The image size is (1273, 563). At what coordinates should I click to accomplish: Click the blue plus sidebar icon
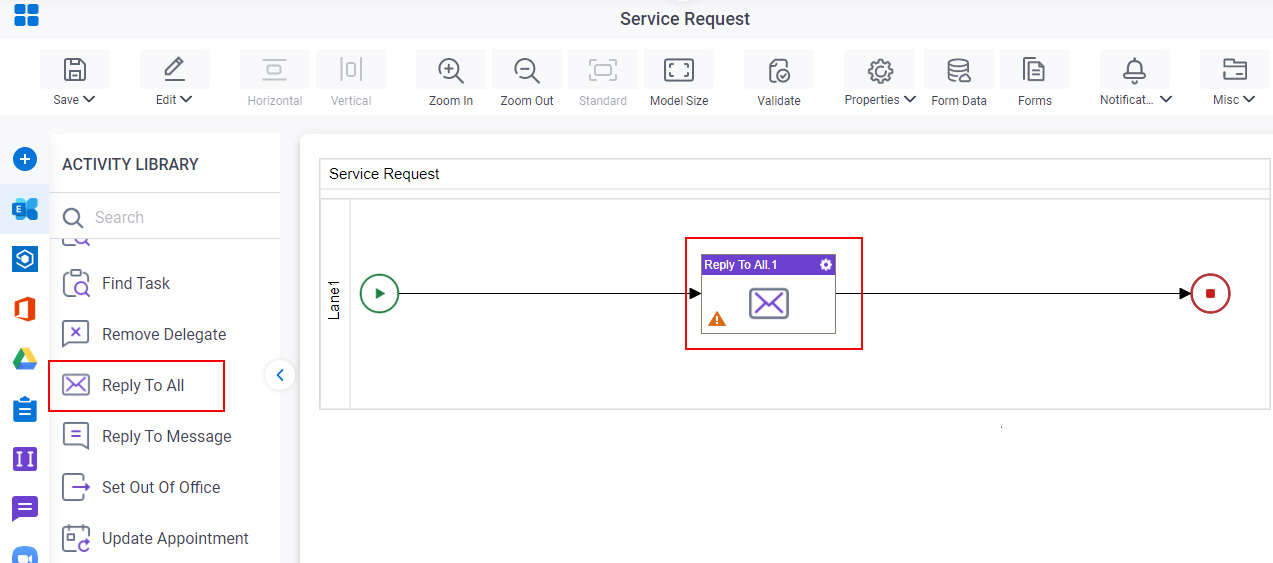coord(25,159)
